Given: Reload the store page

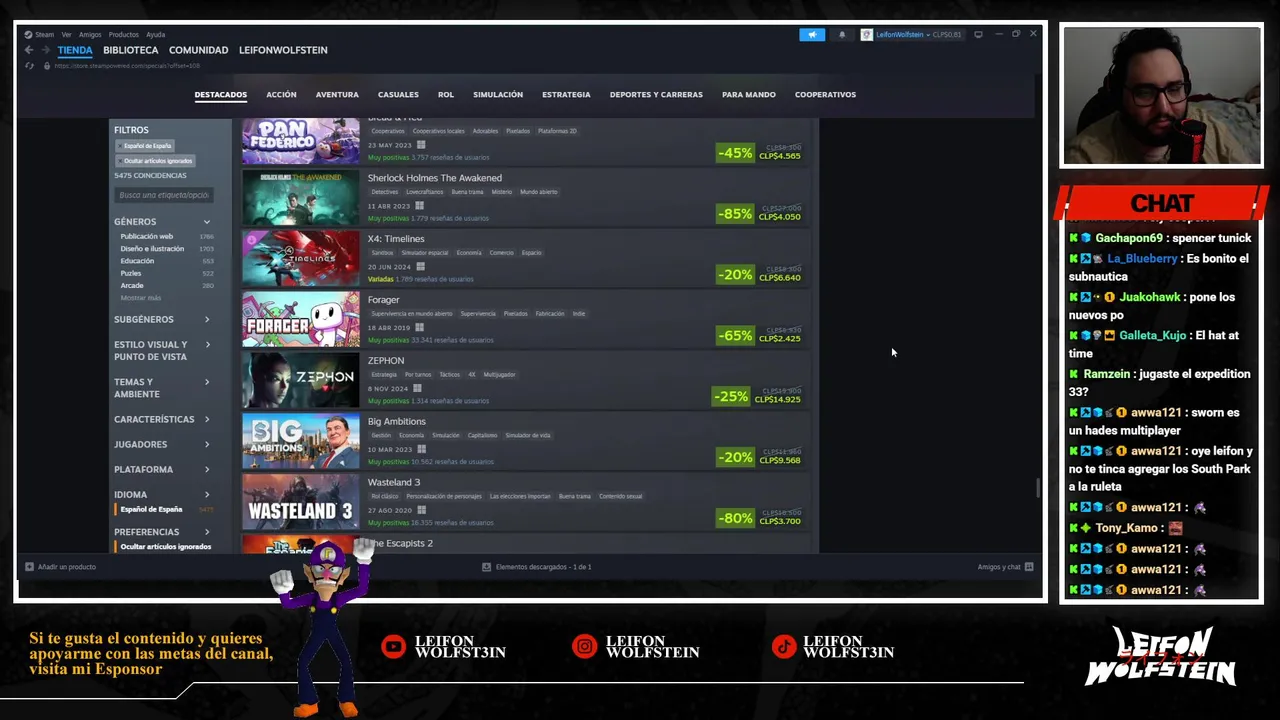Looking at the screenshot, I should pos(29,66).
